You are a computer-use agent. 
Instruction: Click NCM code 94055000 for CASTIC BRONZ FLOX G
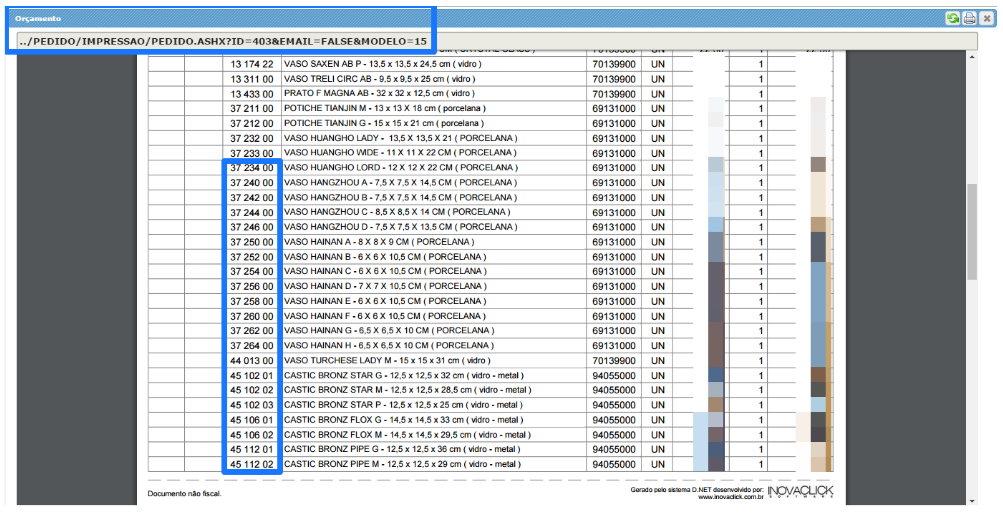[x=613, y=420]
